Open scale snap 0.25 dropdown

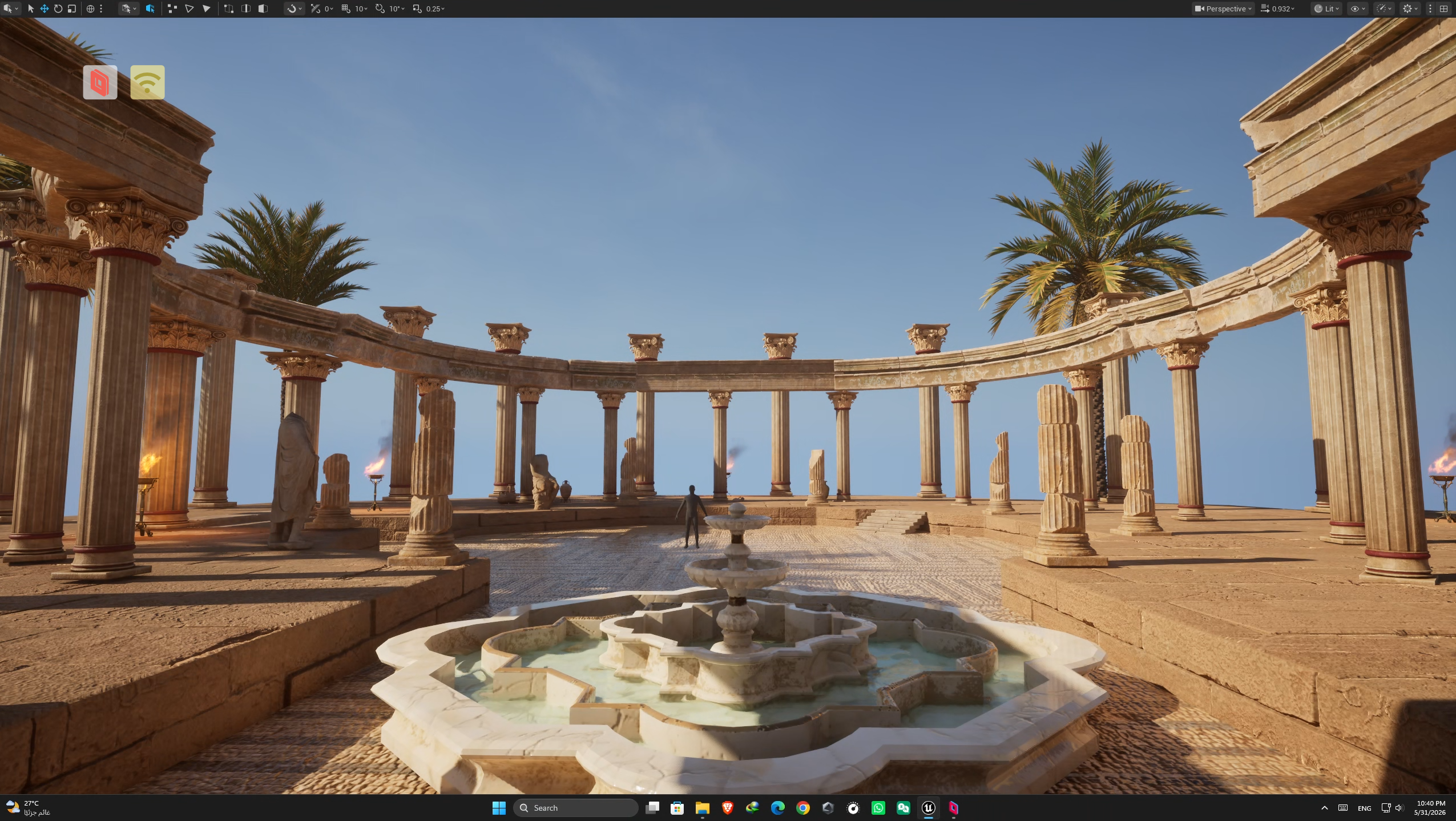click(x=435, y=9)
